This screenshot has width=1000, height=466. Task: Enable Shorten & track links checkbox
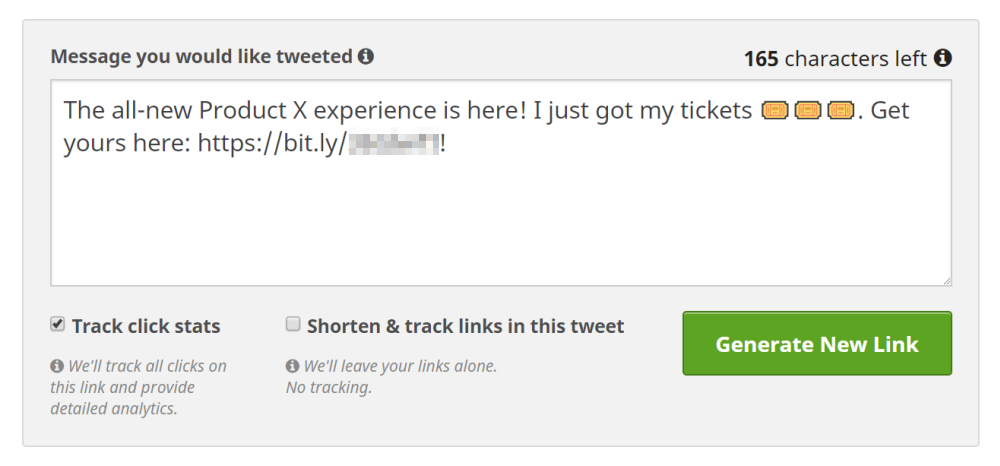(x=293, y=324)
